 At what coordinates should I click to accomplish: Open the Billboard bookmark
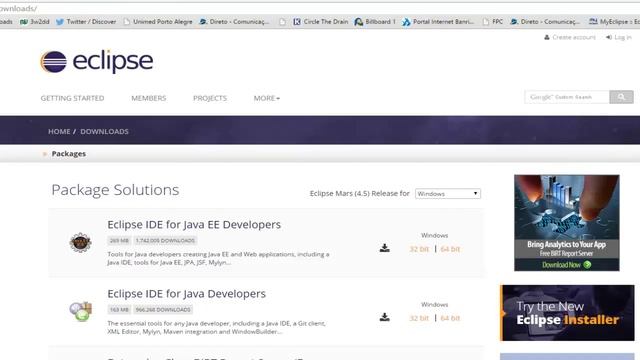click(x=375, y=22)
